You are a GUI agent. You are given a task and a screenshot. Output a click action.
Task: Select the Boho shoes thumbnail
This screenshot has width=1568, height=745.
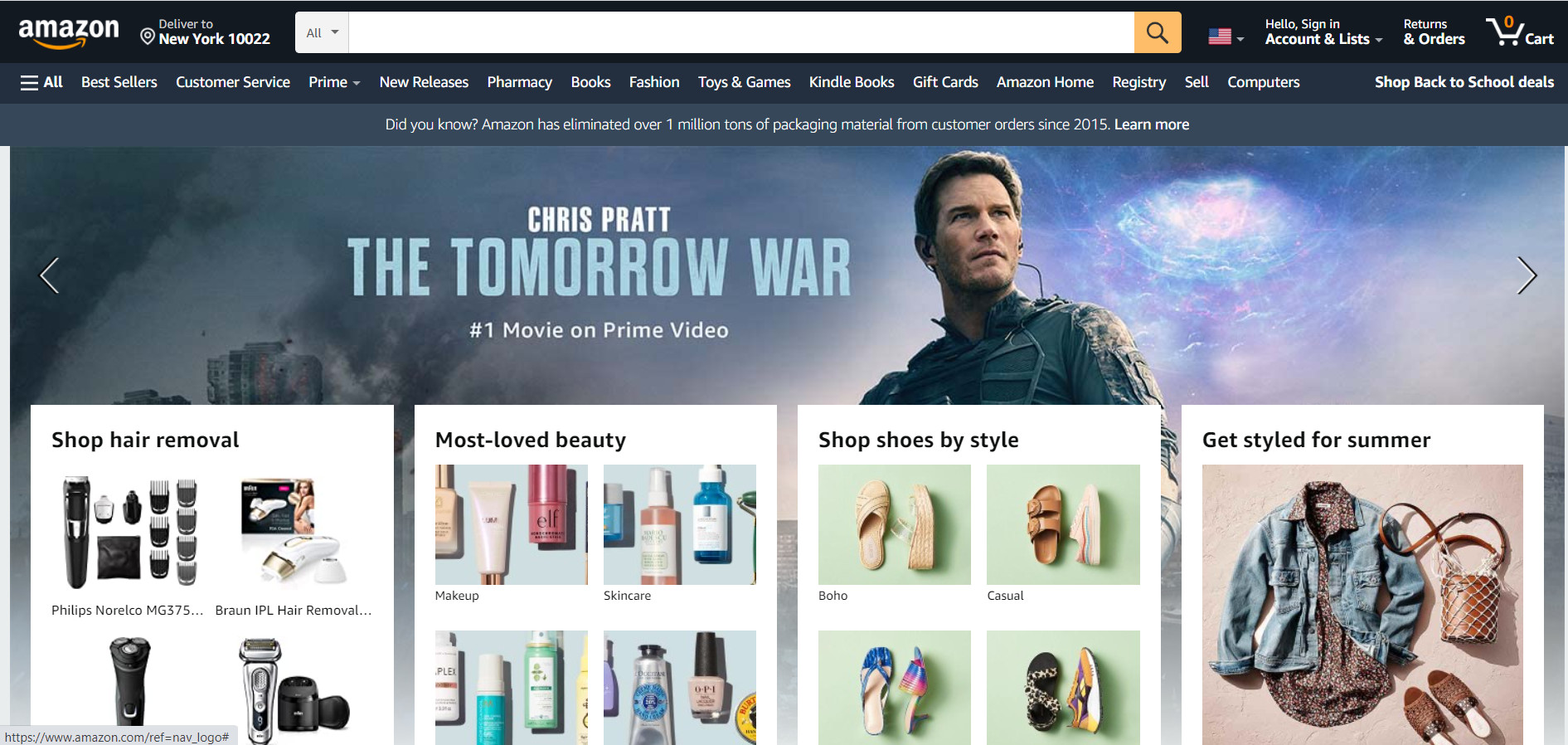tap(894, 524)
